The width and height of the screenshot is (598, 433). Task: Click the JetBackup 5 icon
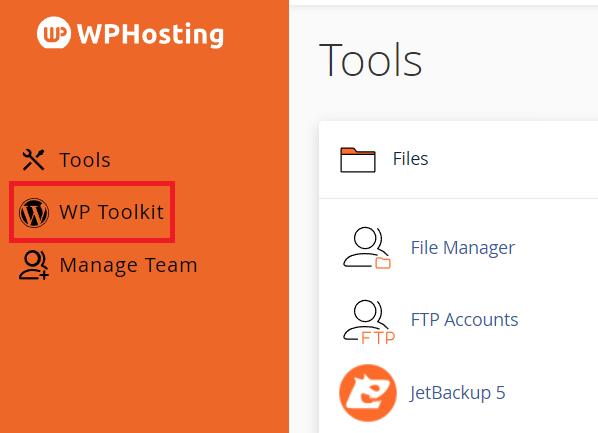pyautogui.click(x=368, y=393)
